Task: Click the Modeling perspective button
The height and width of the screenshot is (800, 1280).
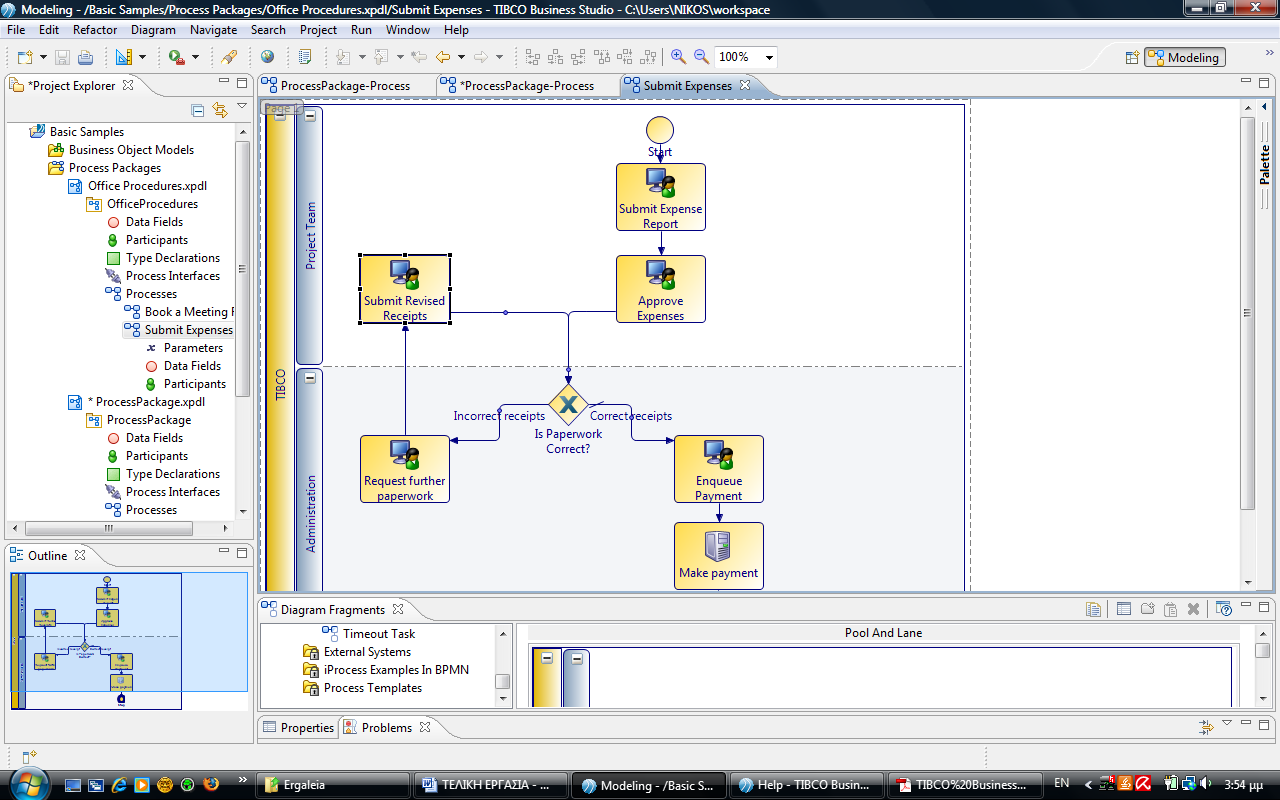Action: click(x=1184, y=58)
